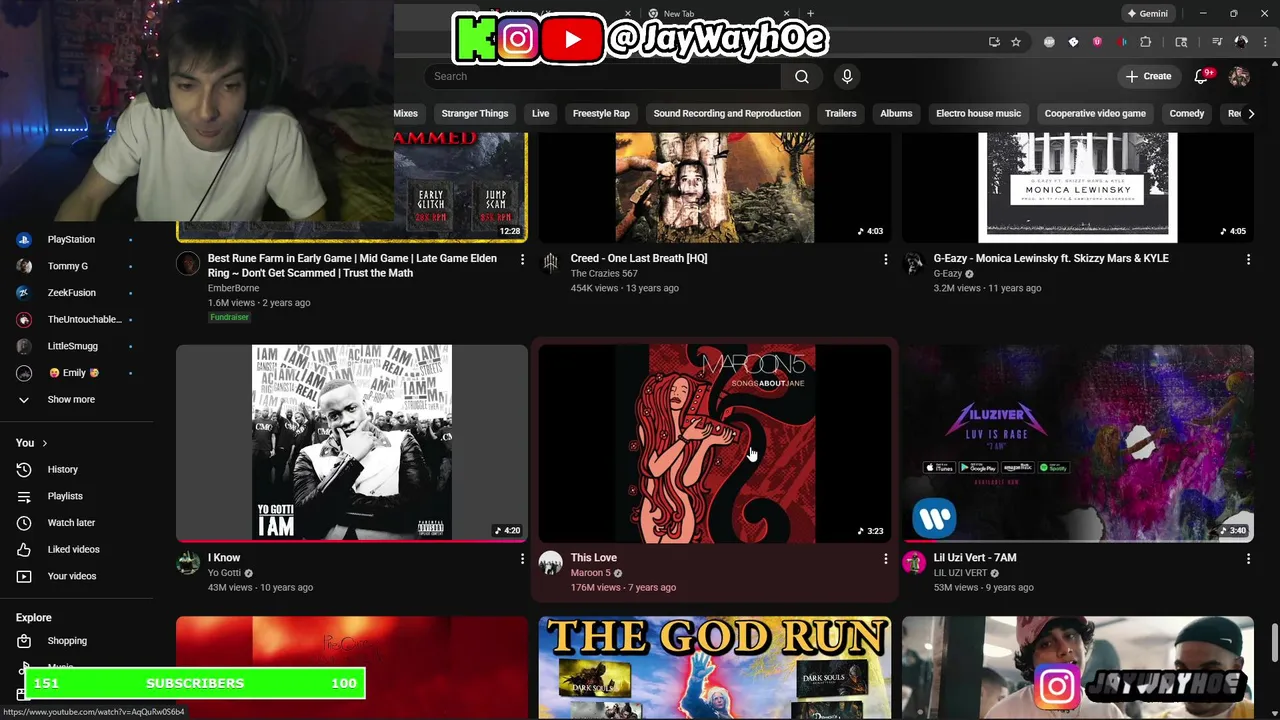1280x720 pixels.
Task: Click the Chrome profile avatar in toolbar
Action: pos(1241,42)
